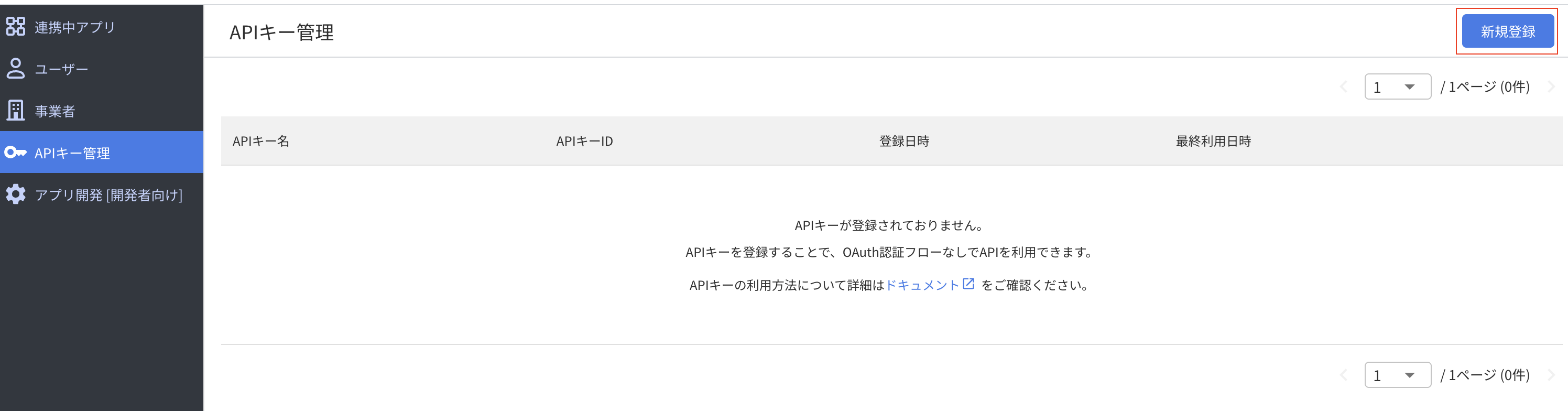Click the ユーザー person icon
1568x411 pixels.
(x=16, y=68)
